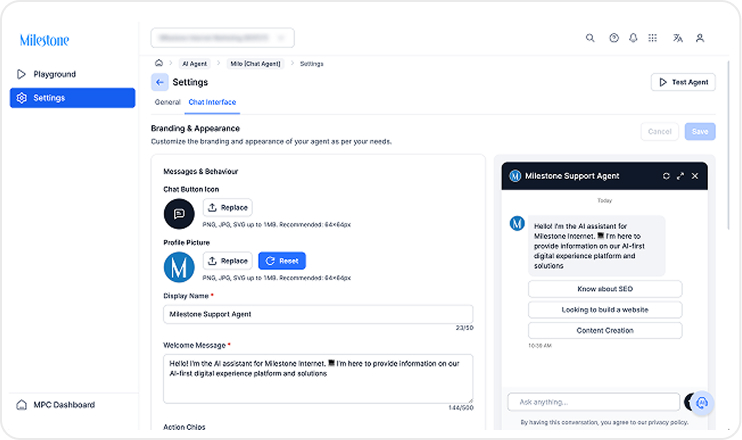742x440 pixels.
Task: Click 'Messages & Behaviour' heading
Action: click(201, 171)
